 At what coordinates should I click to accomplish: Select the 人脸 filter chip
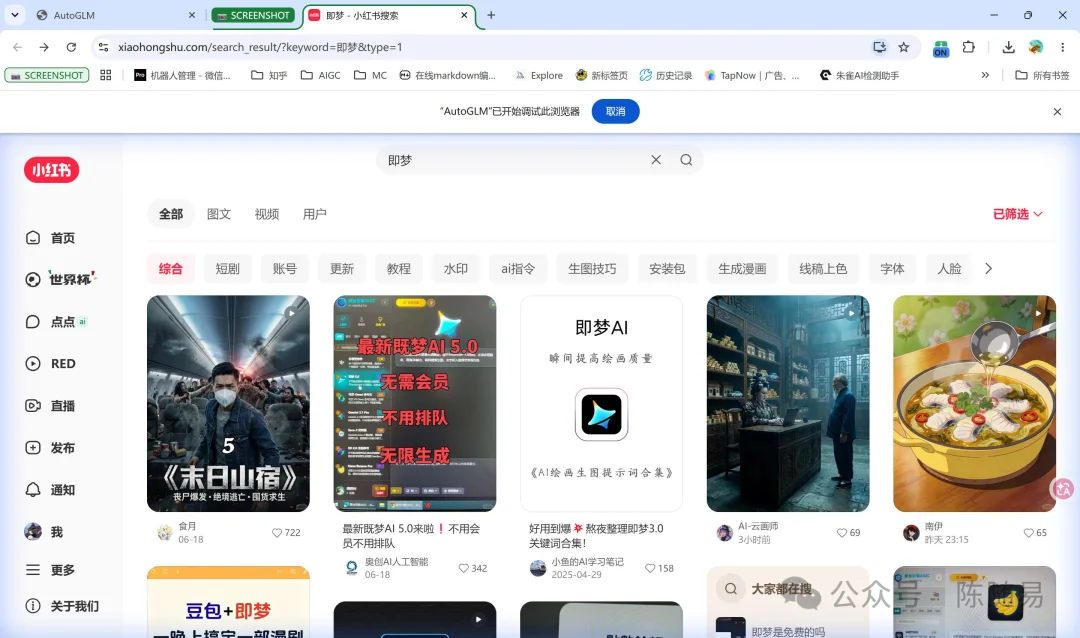[x=949, y=269]
